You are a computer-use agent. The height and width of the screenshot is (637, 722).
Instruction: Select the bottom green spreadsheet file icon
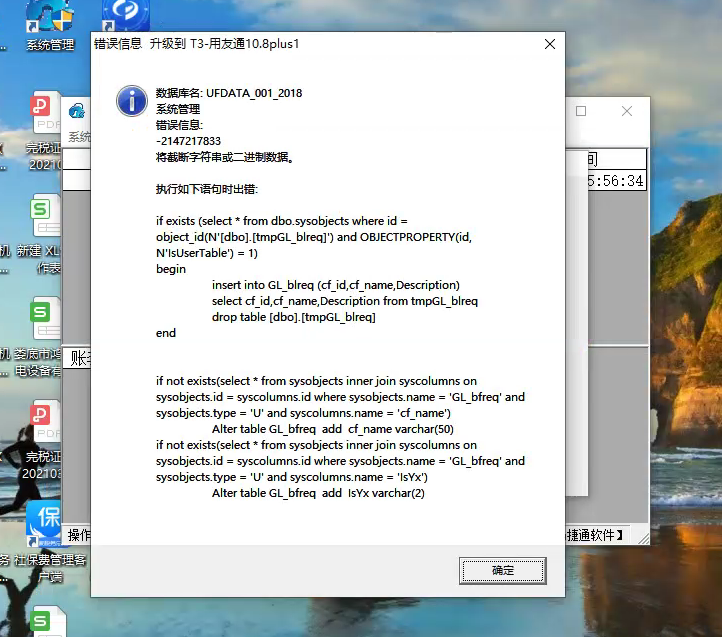pos(48,621)
